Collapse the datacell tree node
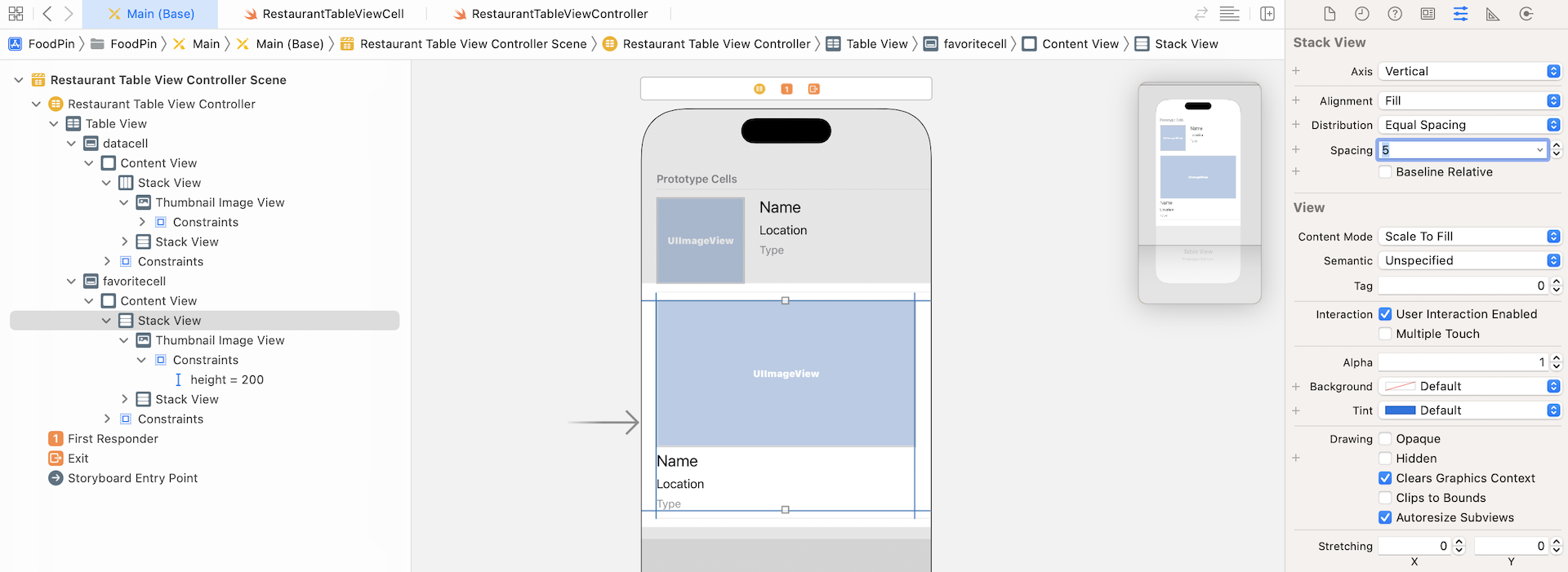The width and height of the screenshot is (1568, 572). pyautogui.click(x=71, y=144)
